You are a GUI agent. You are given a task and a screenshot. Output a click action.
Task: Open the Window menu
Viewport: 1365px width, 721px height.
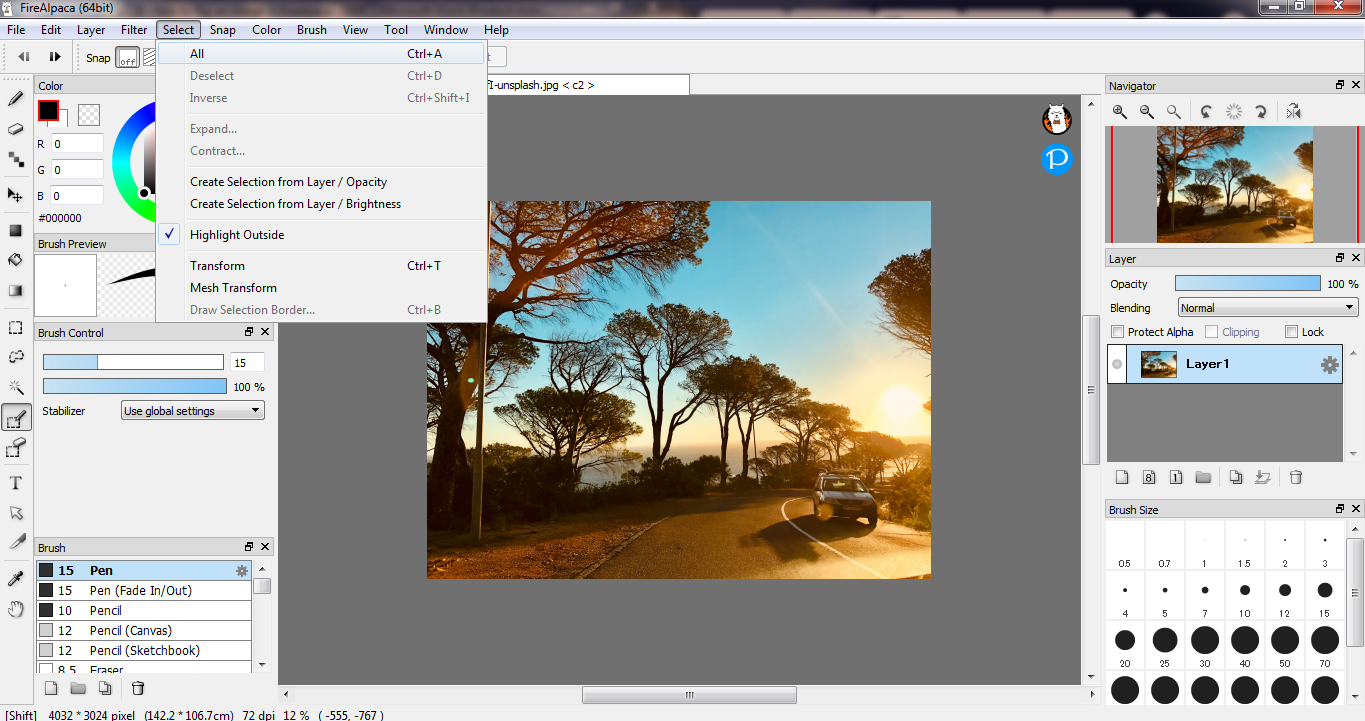446,30
